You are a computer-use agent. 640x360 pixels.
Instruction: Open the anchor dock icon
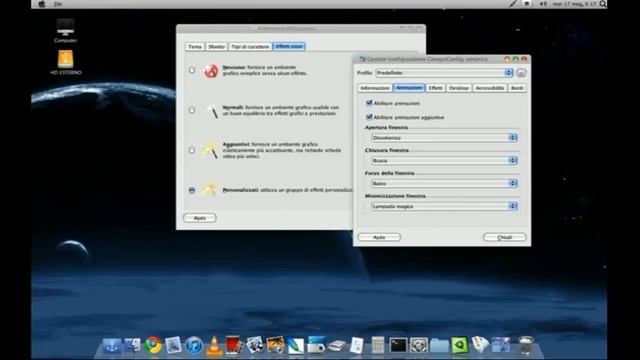pos(112,346)
